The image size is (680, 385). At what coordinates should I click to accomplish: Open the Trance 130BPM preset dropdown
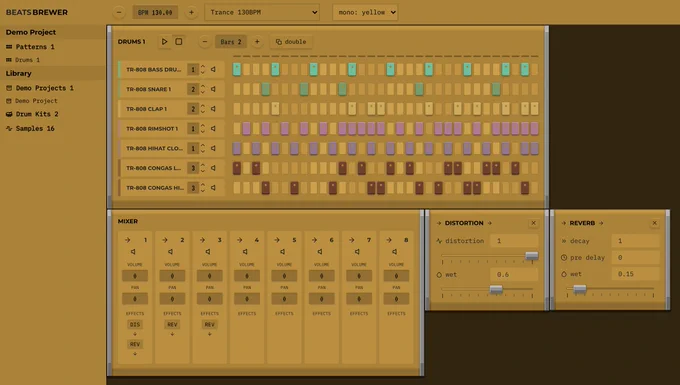pyautogui.click(x=262, y=13)
